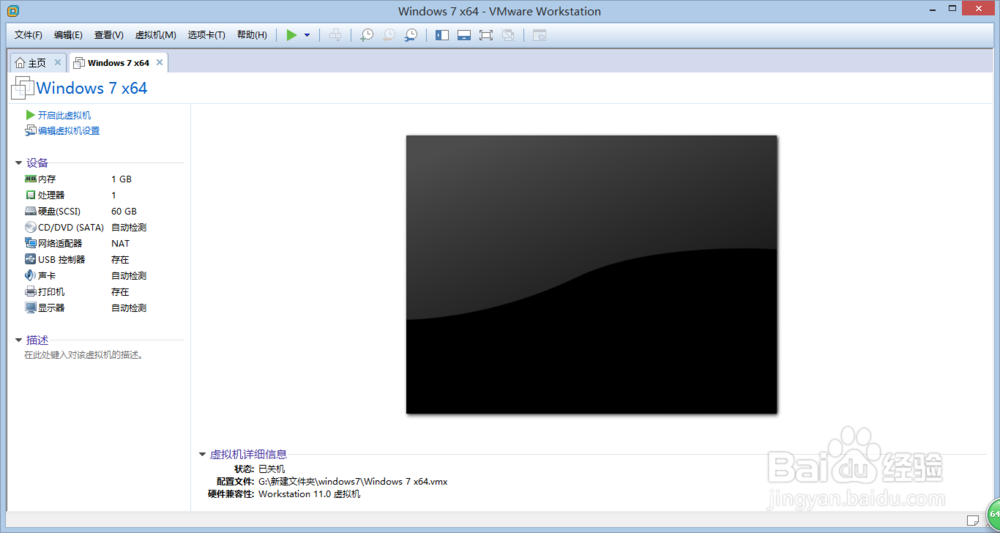Screen dimensions: 1000x533
Task: Click the hard disk icon beside 硬盘(SCSI)
Action: [30, 211]
